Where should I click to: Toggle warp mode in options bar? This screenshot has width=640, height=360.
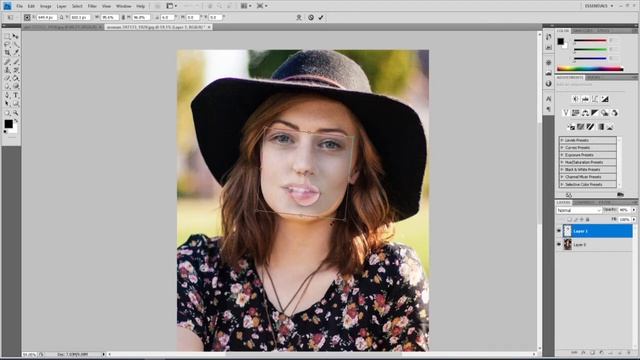(x=299, y=18)
